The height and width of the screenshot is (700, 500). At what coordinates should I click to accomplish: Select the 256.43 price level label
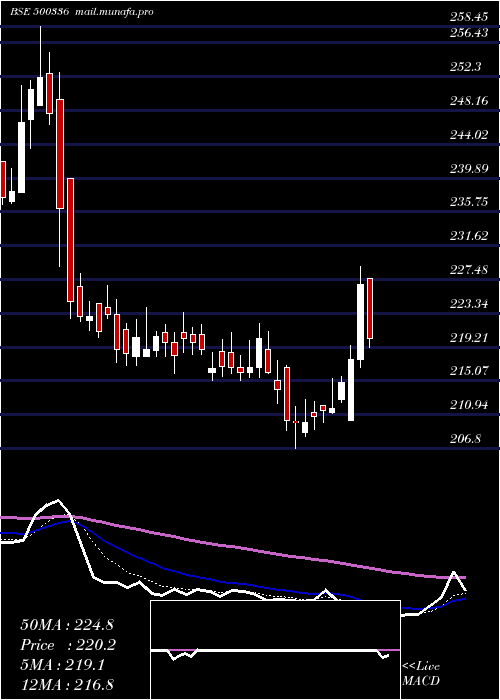click(x=468, y=33)
